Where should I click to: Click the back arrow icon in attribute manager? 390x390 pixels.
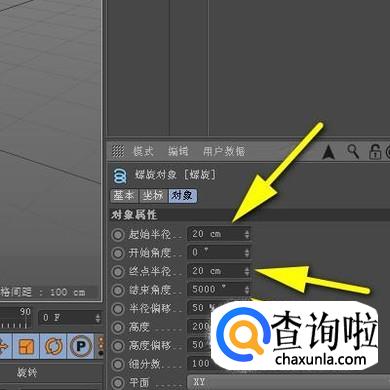coord(329,153)
